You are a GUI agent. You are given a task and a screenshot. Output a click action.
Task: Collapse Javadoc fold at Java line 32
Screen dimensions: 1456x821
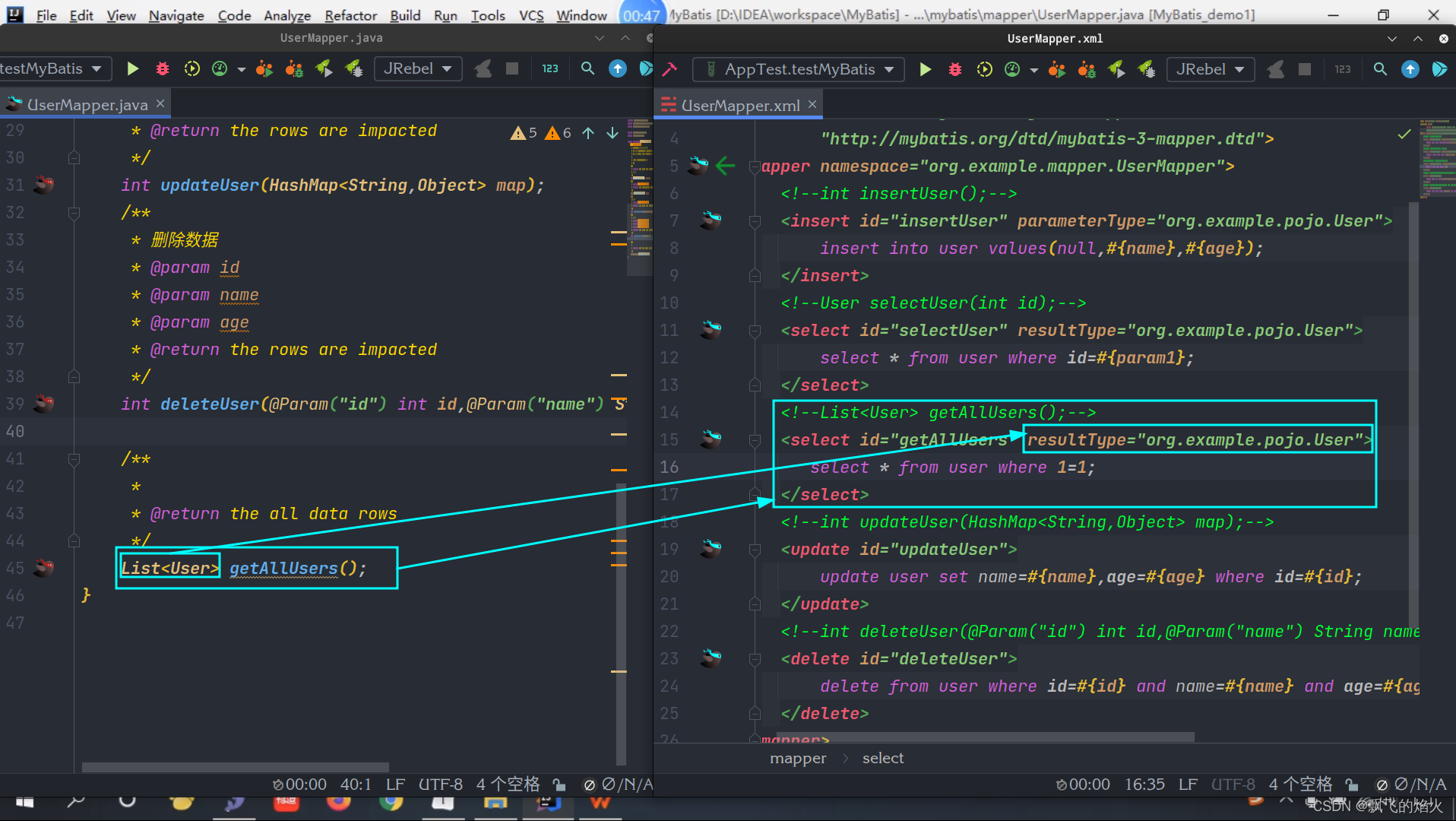74,213
